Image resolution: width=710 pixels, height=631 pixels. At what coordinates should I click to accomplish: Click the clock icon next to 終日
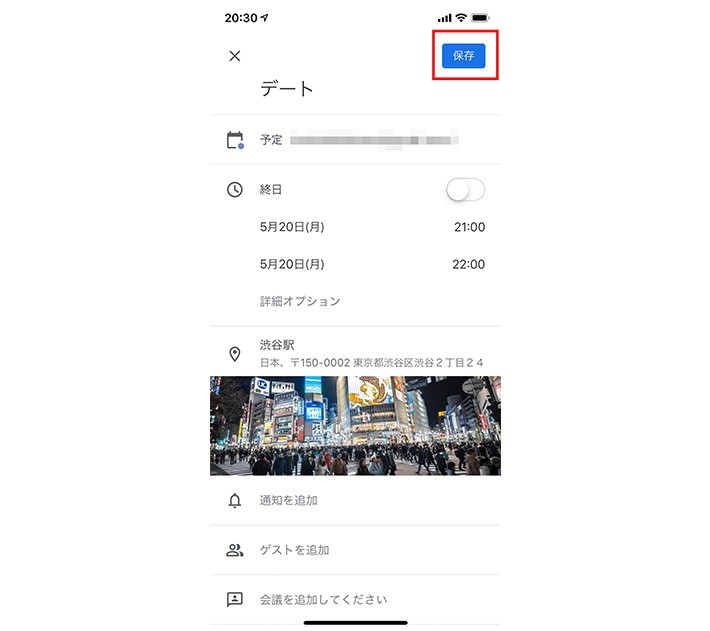[235, 189]
